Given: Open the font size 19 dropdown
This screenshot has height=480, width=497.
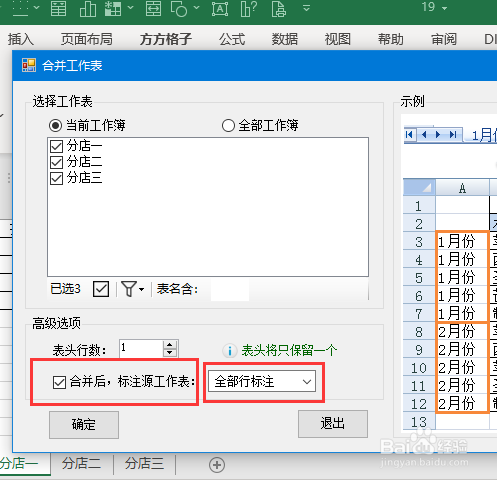Looking at the screenshot, I should [x=444, y=8].
